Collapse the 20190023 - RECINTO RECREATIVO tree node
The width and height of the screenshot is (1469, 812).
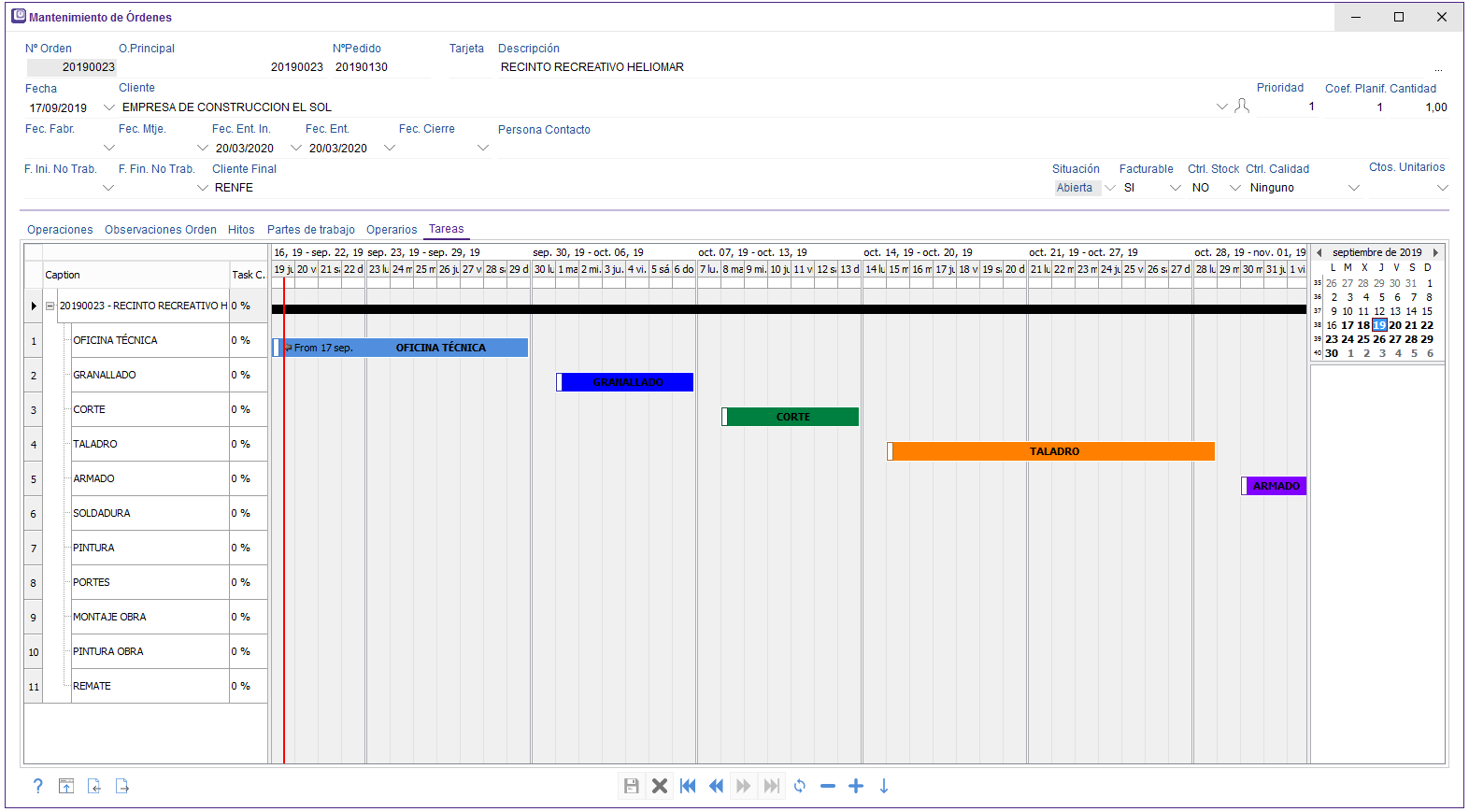click(x=50, y=306)
